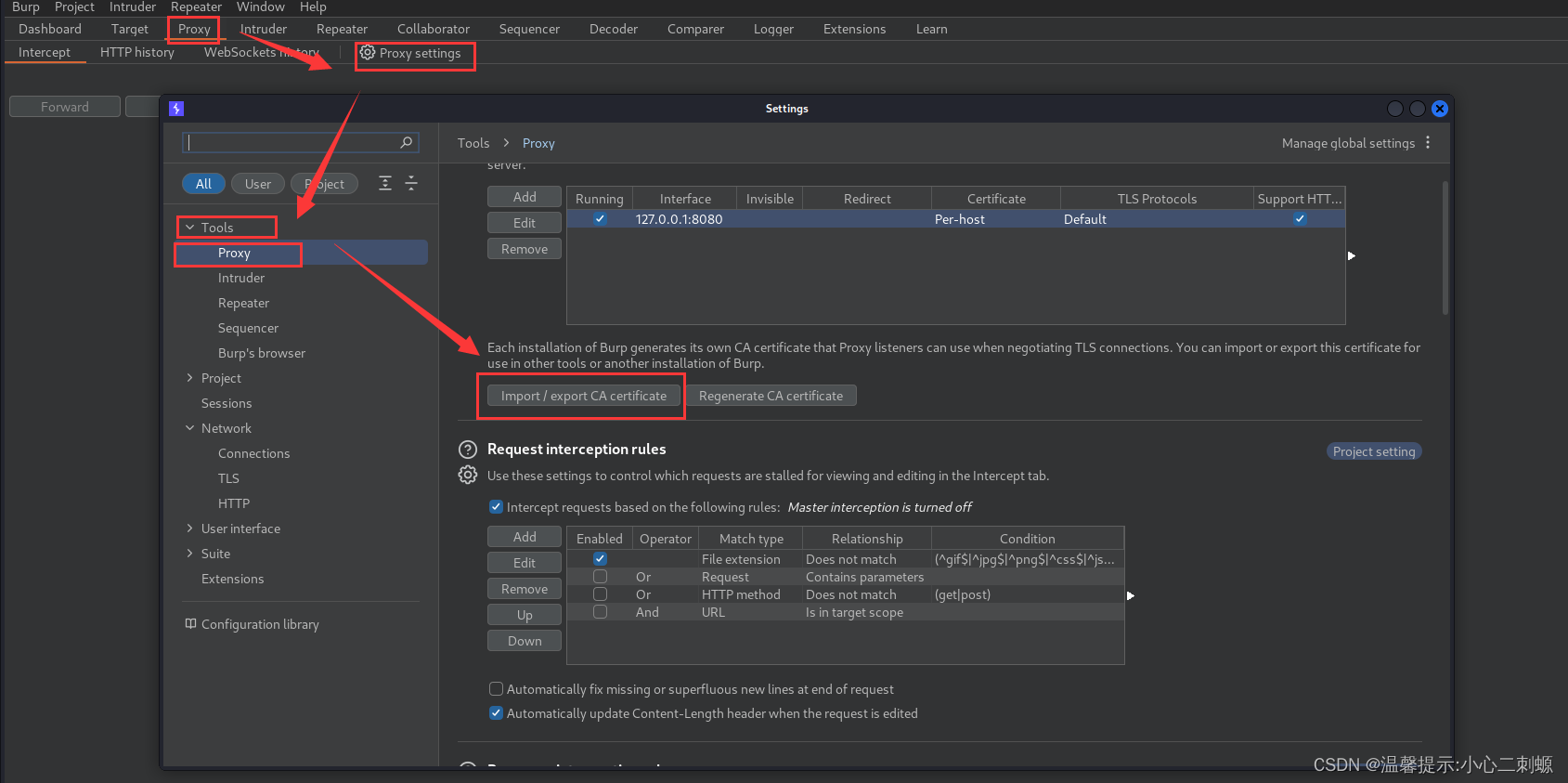Click the Forward button in the Intercept window
This screenshot has height=783, width=1568.
65,107
